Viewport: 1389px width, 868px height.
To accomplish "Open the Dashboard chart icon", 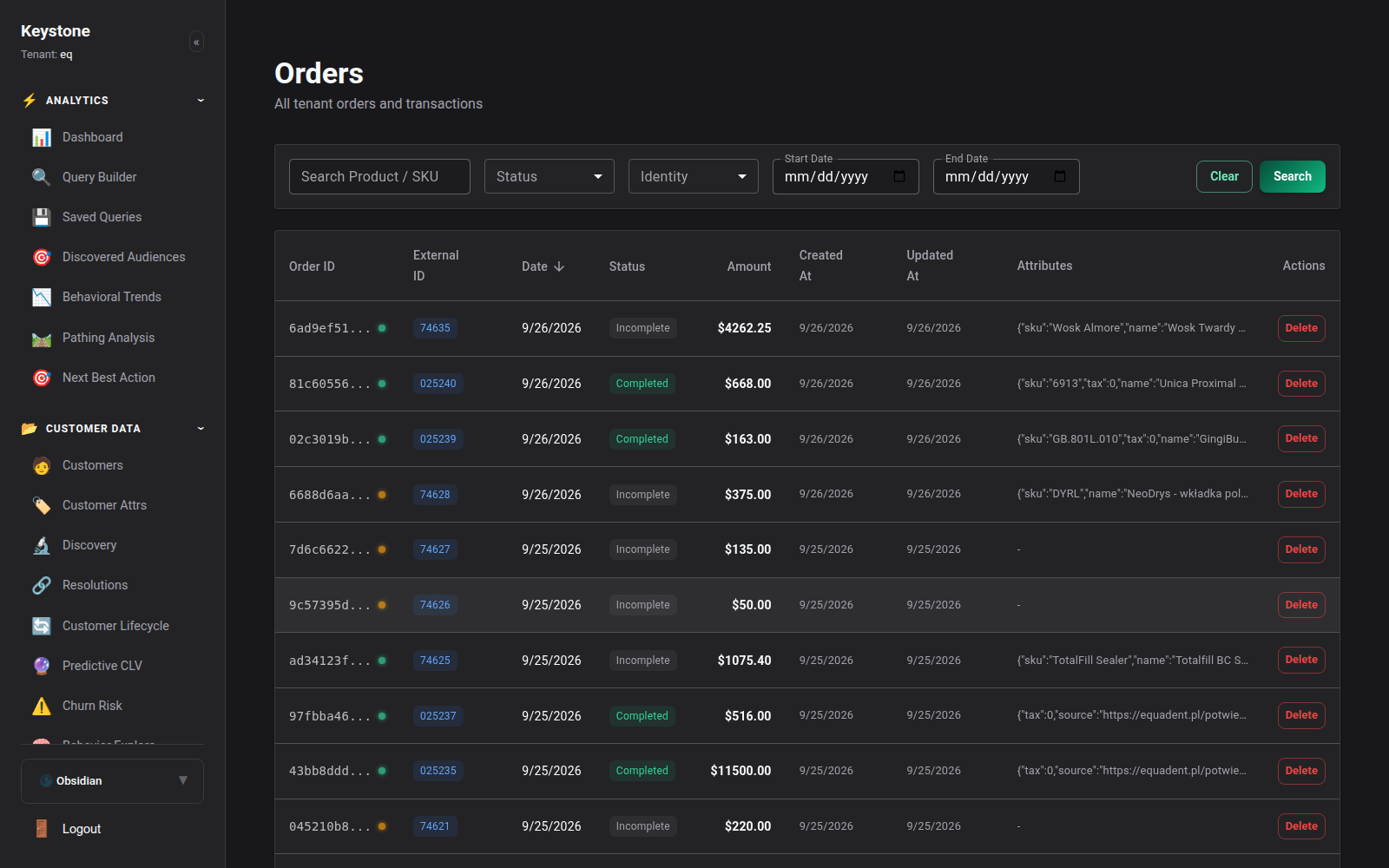I will pos(42,137).
